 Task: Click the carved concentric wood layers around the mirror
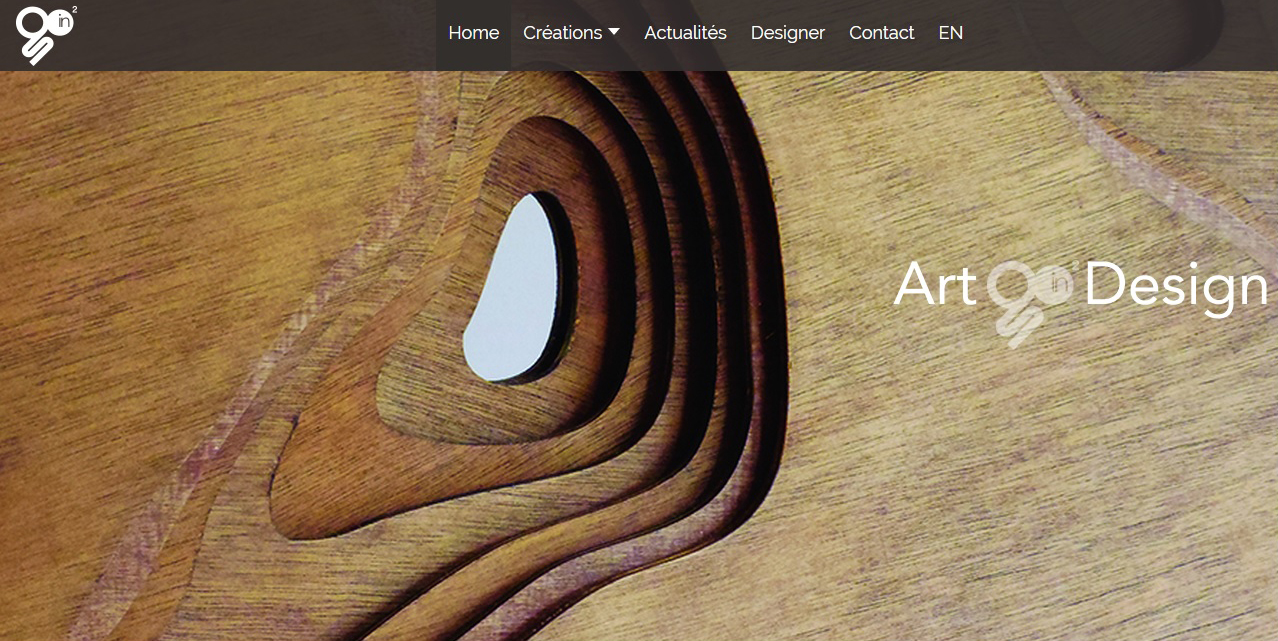(640, 330)
